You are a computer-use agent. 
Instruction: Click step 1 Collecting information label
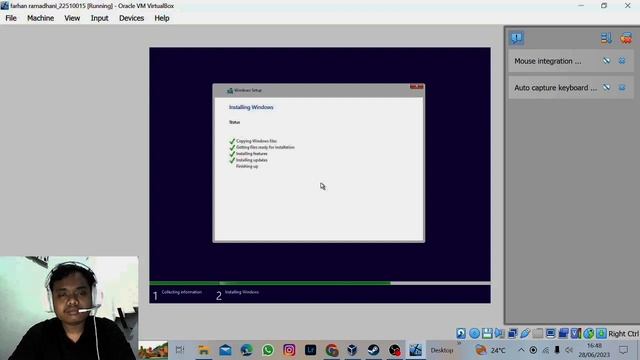182,292
